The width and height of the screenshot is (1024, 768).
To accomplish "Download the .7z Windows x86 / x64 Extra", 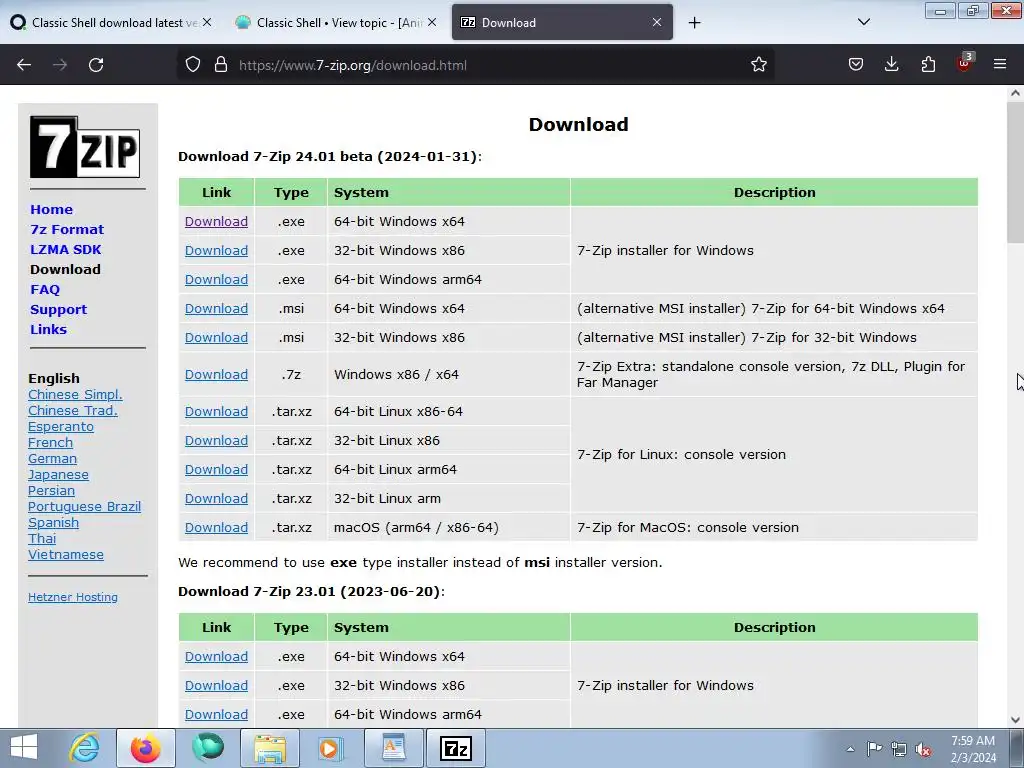I will [x=216, y=374].
